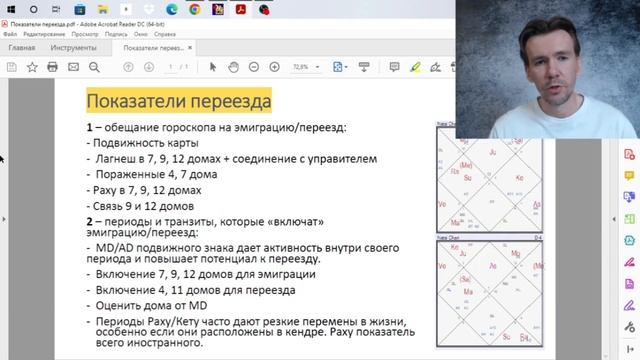This screenshot has height=360, width=640.
Task: Click 'Включение 4, 11 домов для переезда'
Action: (191, 290)
